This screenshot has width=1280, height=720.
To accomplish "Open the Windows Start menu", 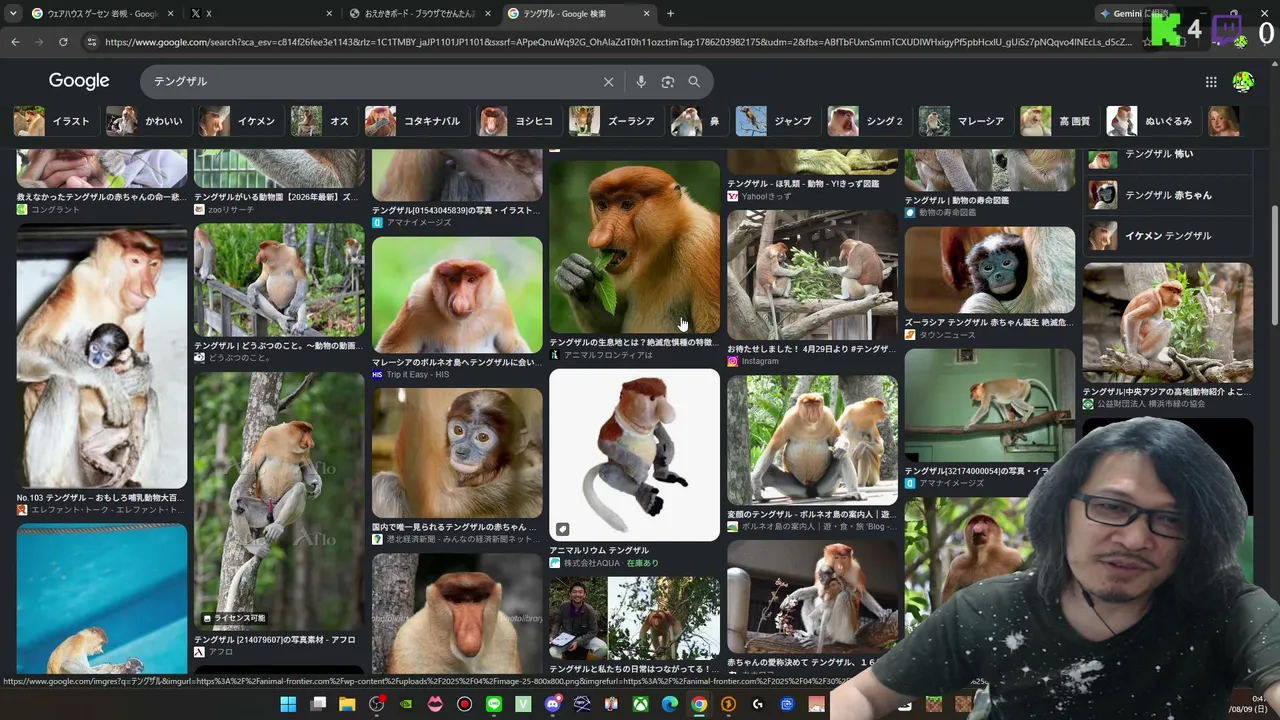I will tap(288, 704).
